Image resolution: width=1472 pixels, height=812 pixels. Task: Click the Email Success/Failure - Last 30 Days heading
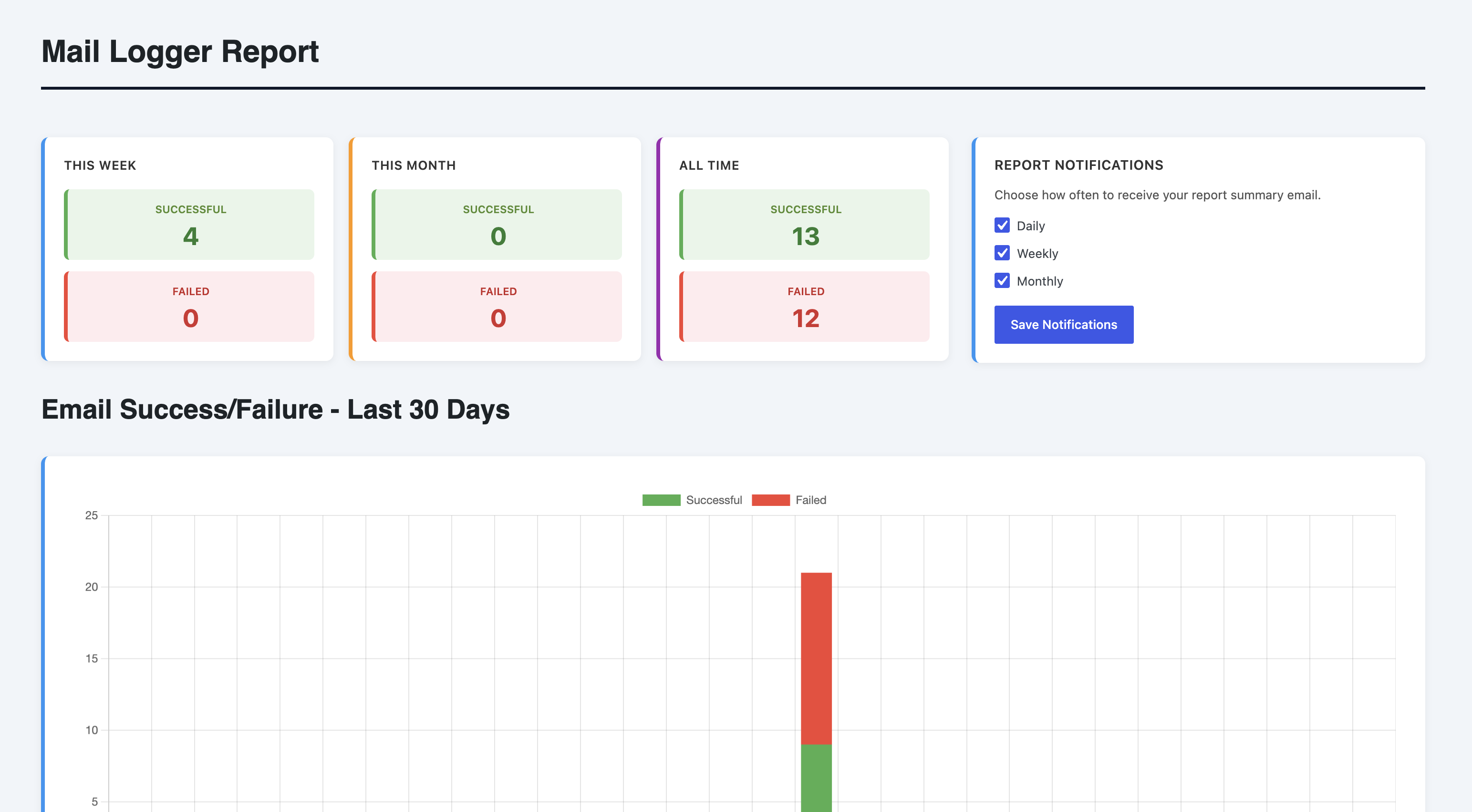[x=275, y=410]
